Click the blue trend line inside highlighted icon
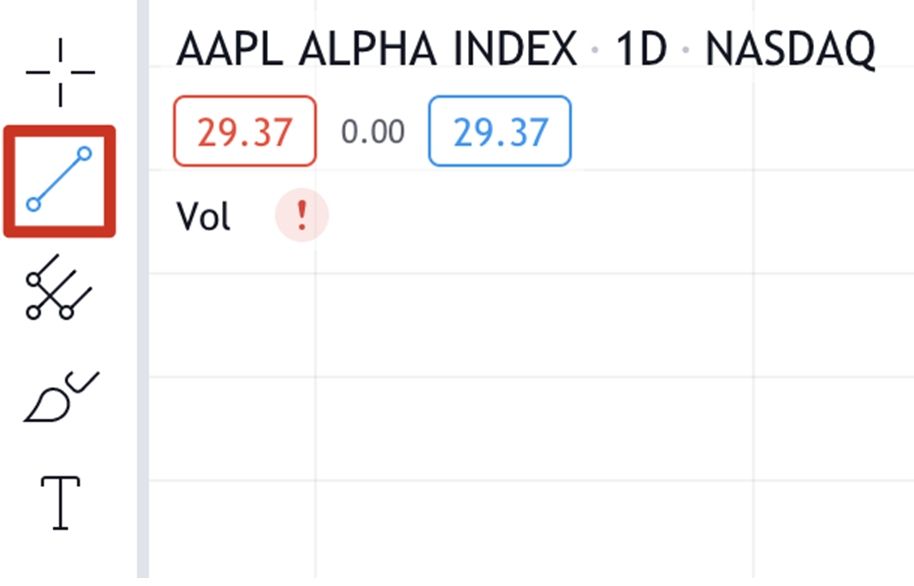This screenshot has width=914, height=586. (60, 180)
